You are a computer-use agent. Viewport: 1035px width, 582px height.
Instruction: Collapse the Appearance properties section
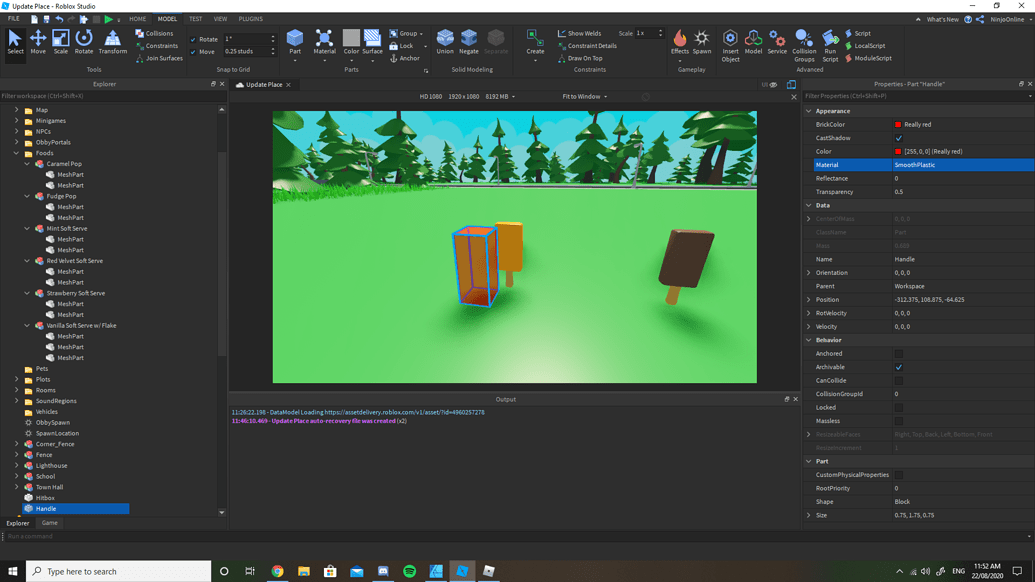pyautogui.click(x=809, y=111)
